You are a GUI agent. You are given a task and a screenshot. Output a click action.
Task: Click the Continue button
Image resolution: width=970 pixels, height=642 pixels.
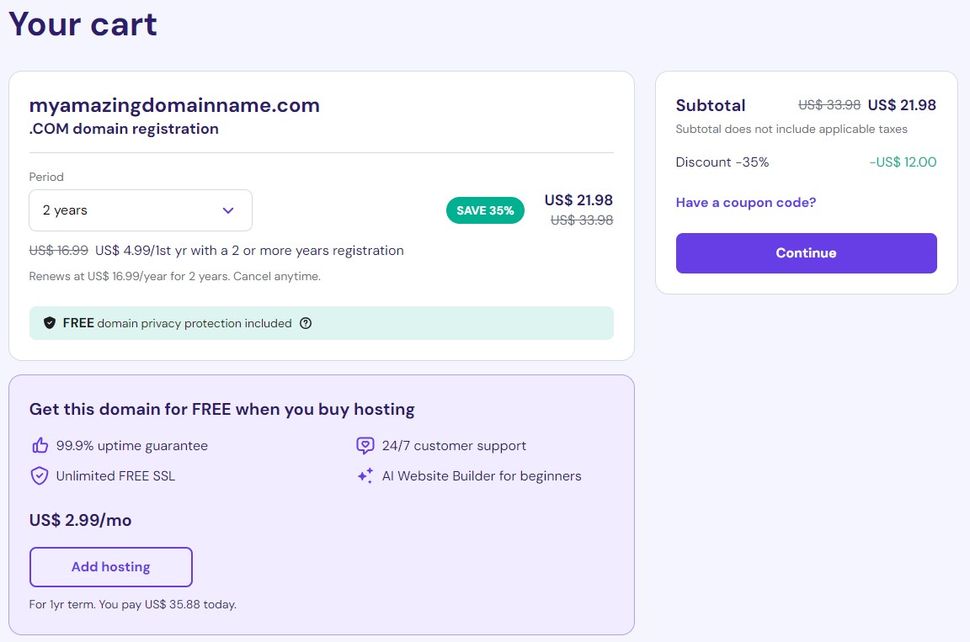pyautogui.click(x=806, y=253)
